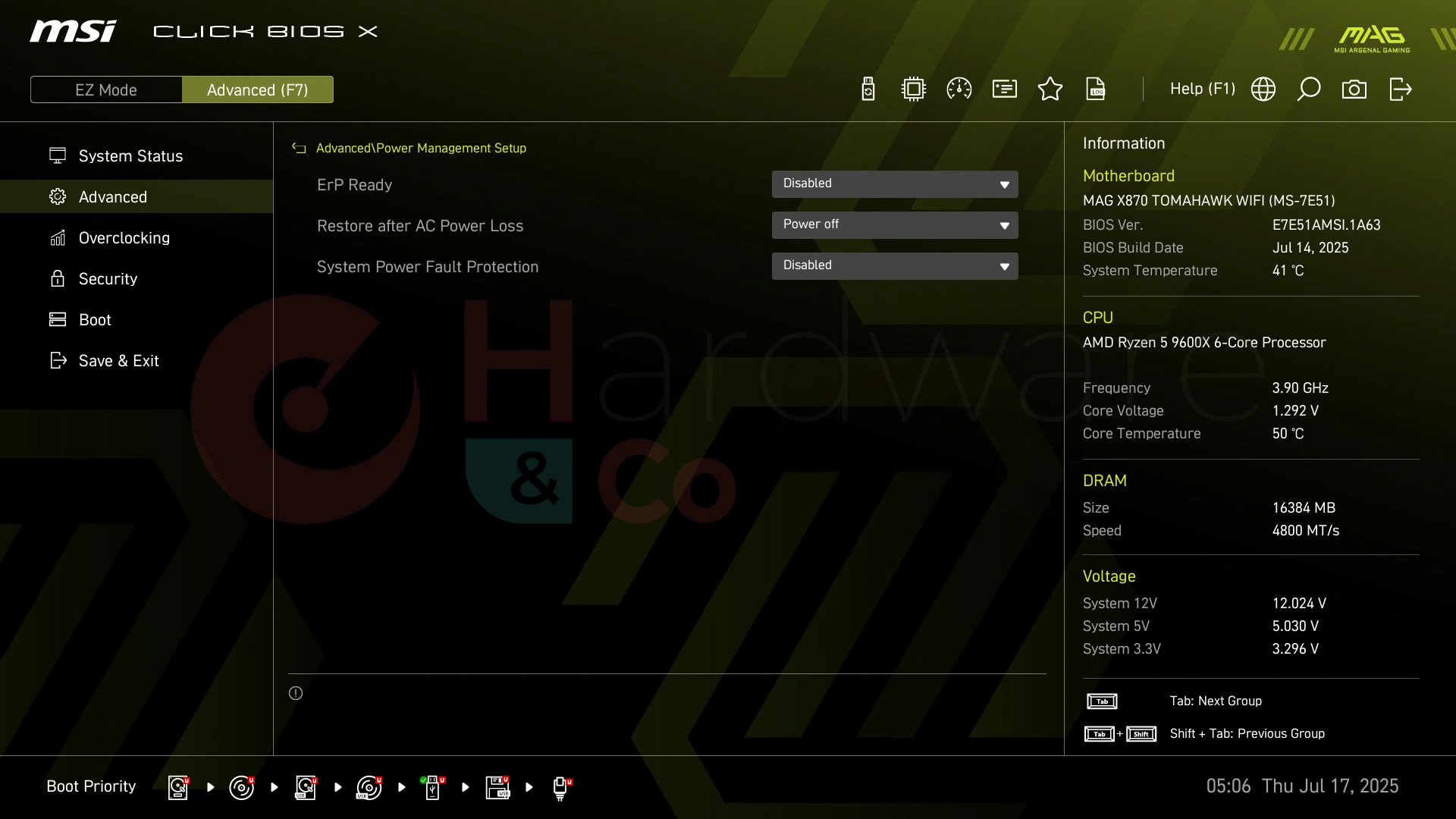Select Advanced in the sidebar menu
Viewport: 1456px width, 819px height.
pyautogui.click(x=136, y=196)
